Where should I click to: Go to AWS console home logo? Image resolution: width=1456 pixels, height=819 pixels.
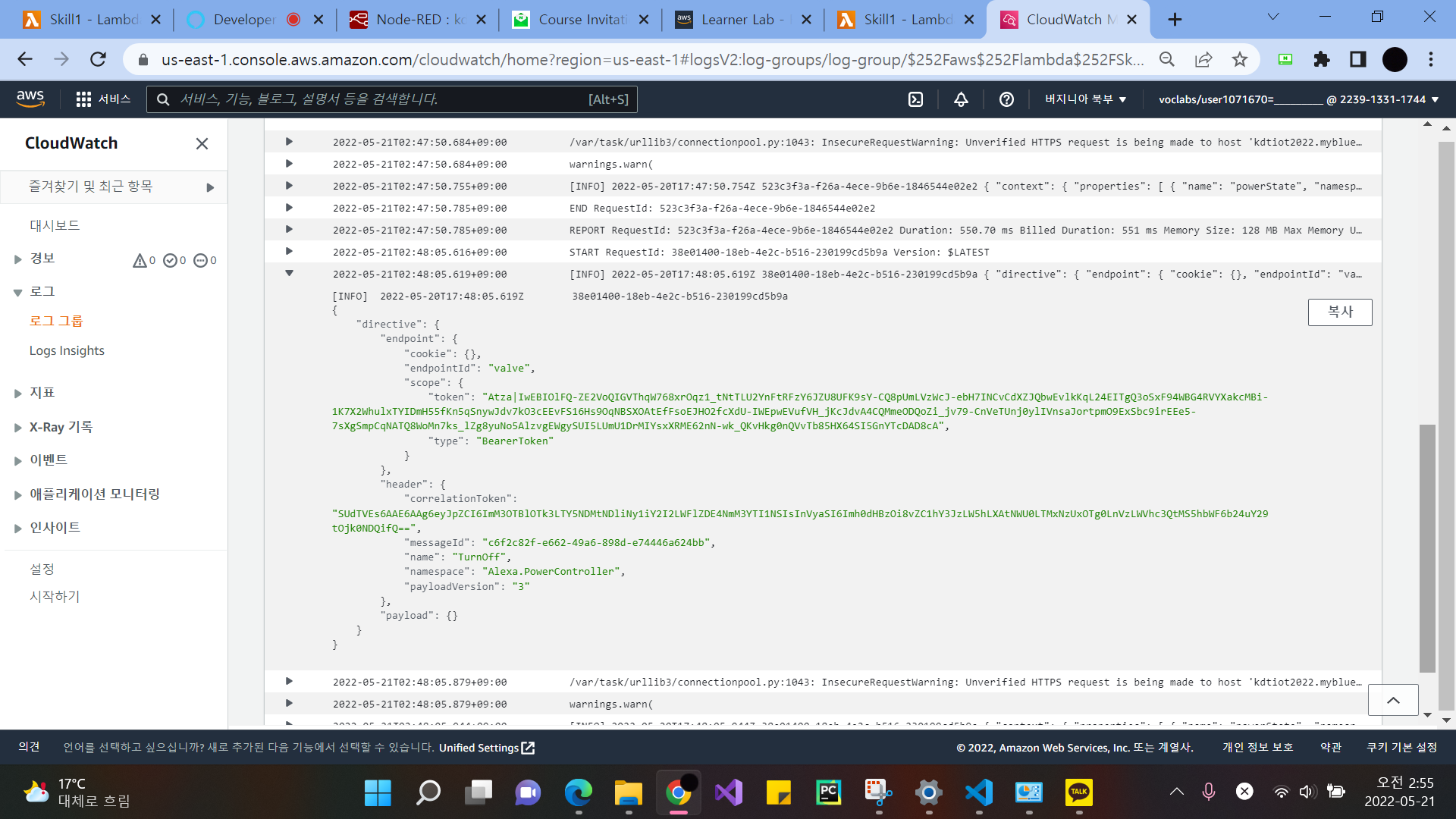(30, 99)
